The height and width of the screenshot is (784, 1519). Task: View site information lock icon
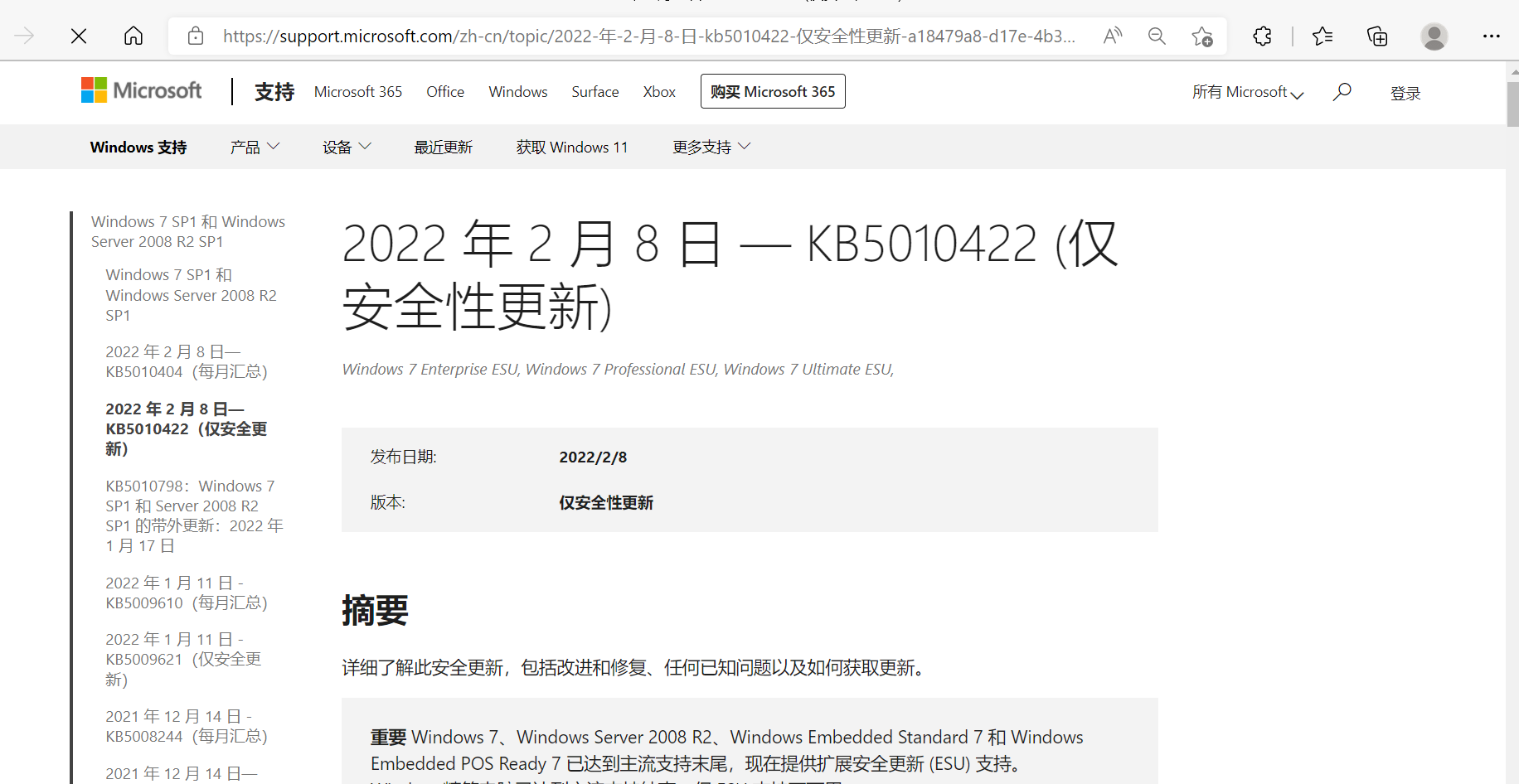coord(196,36)
